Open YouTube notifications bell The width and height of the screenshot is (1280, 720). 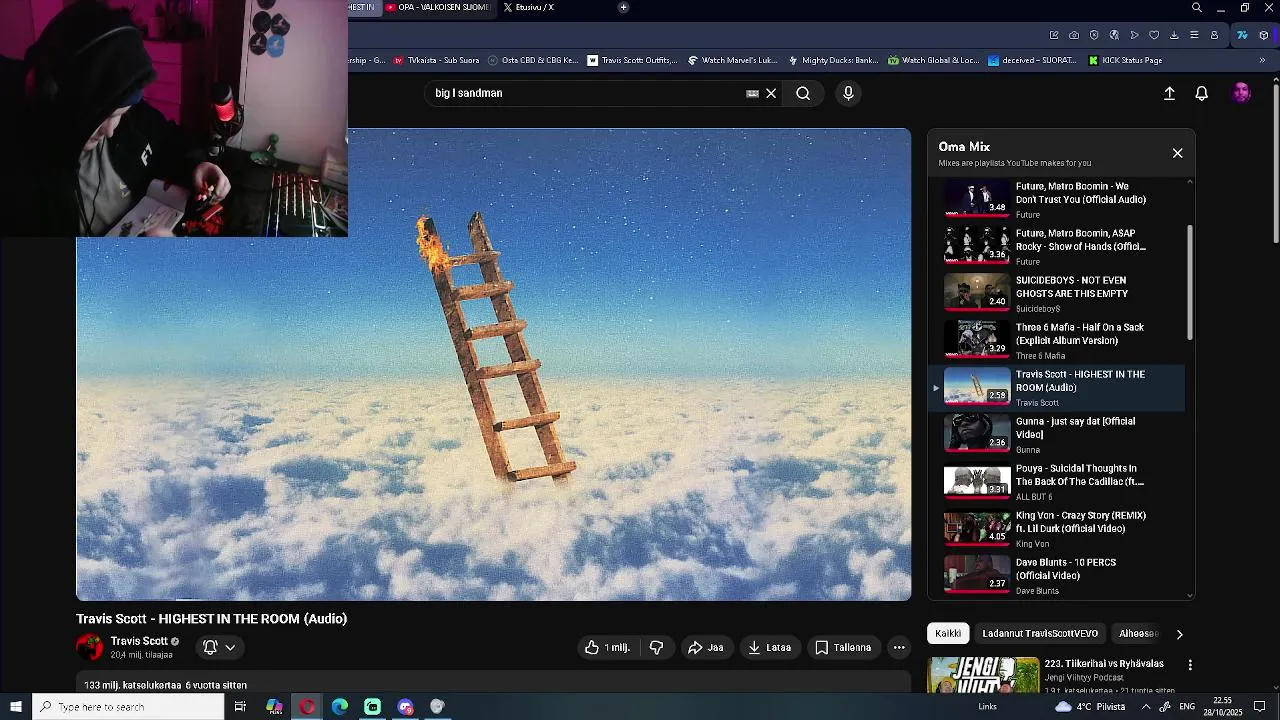pyautogui.click(x=1202, y=93)
